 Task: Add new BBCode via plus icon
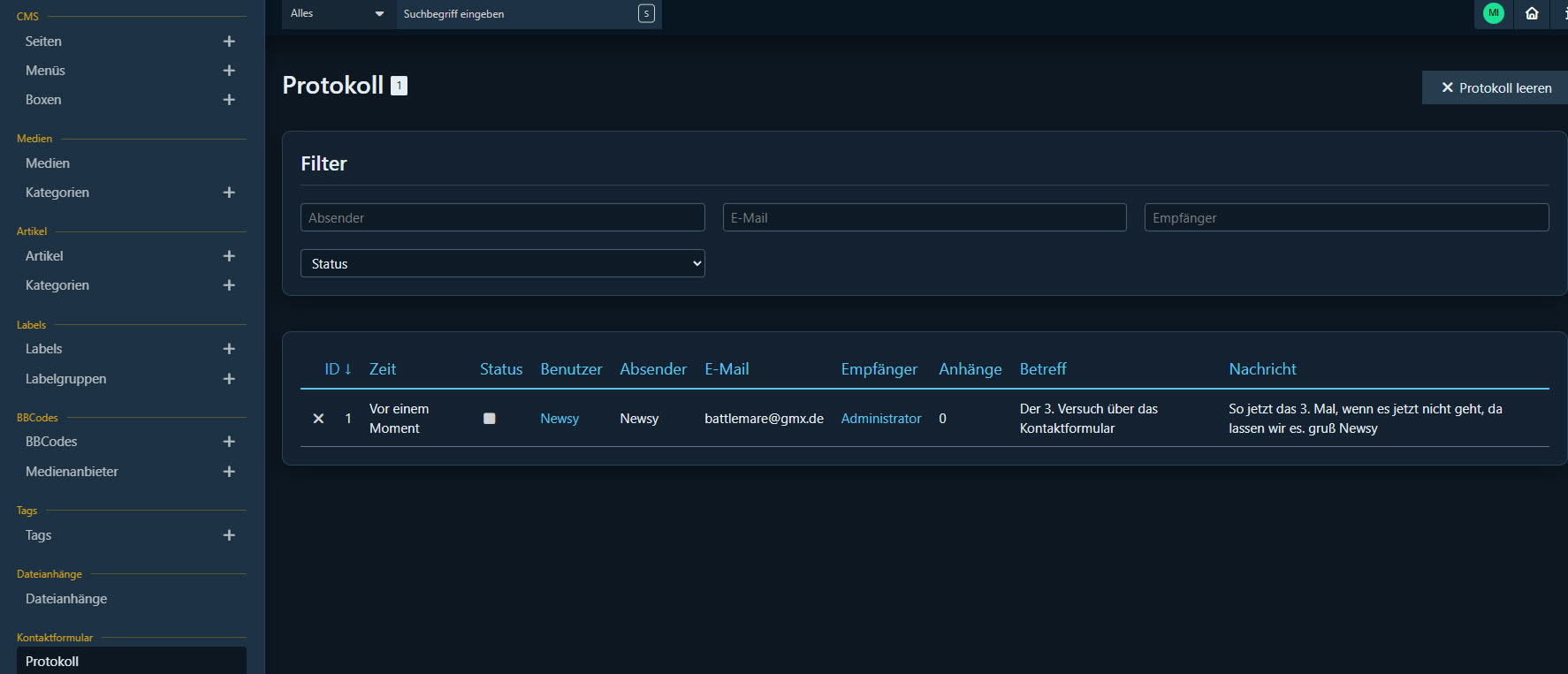point(229,442)
